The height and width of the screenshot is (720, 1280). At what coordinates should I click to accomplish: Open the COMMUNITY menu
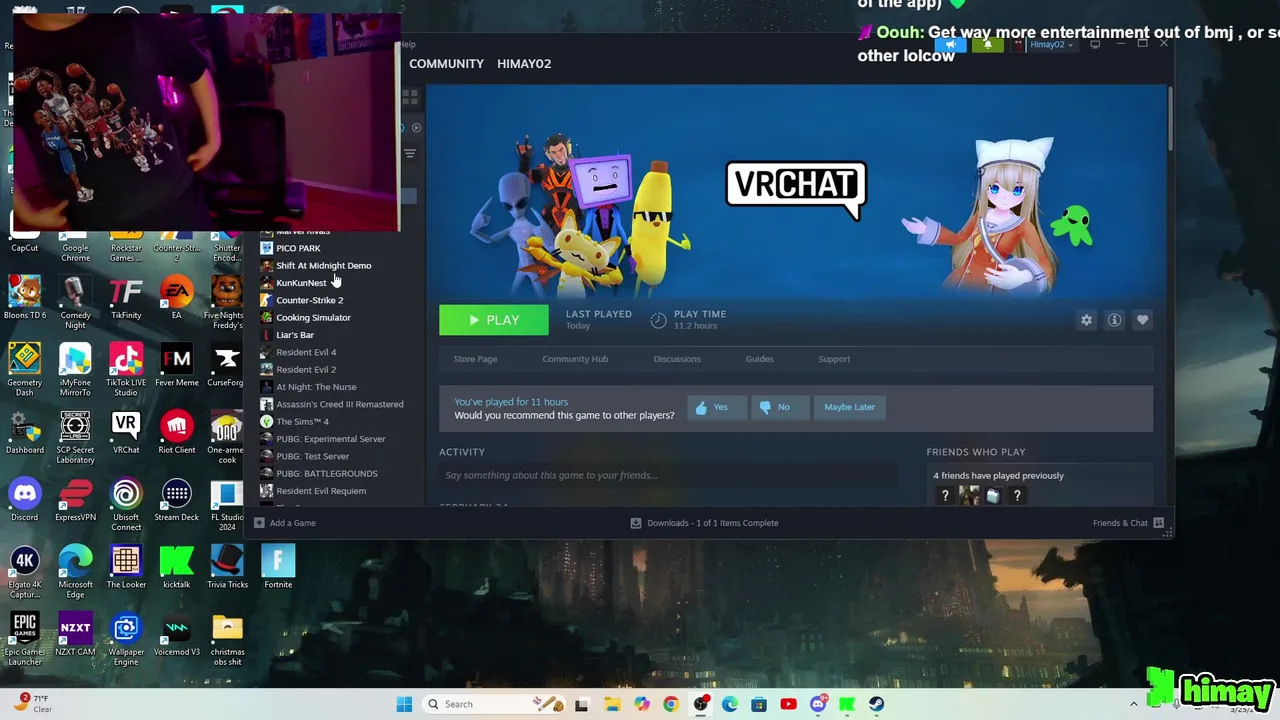(446, 64)
